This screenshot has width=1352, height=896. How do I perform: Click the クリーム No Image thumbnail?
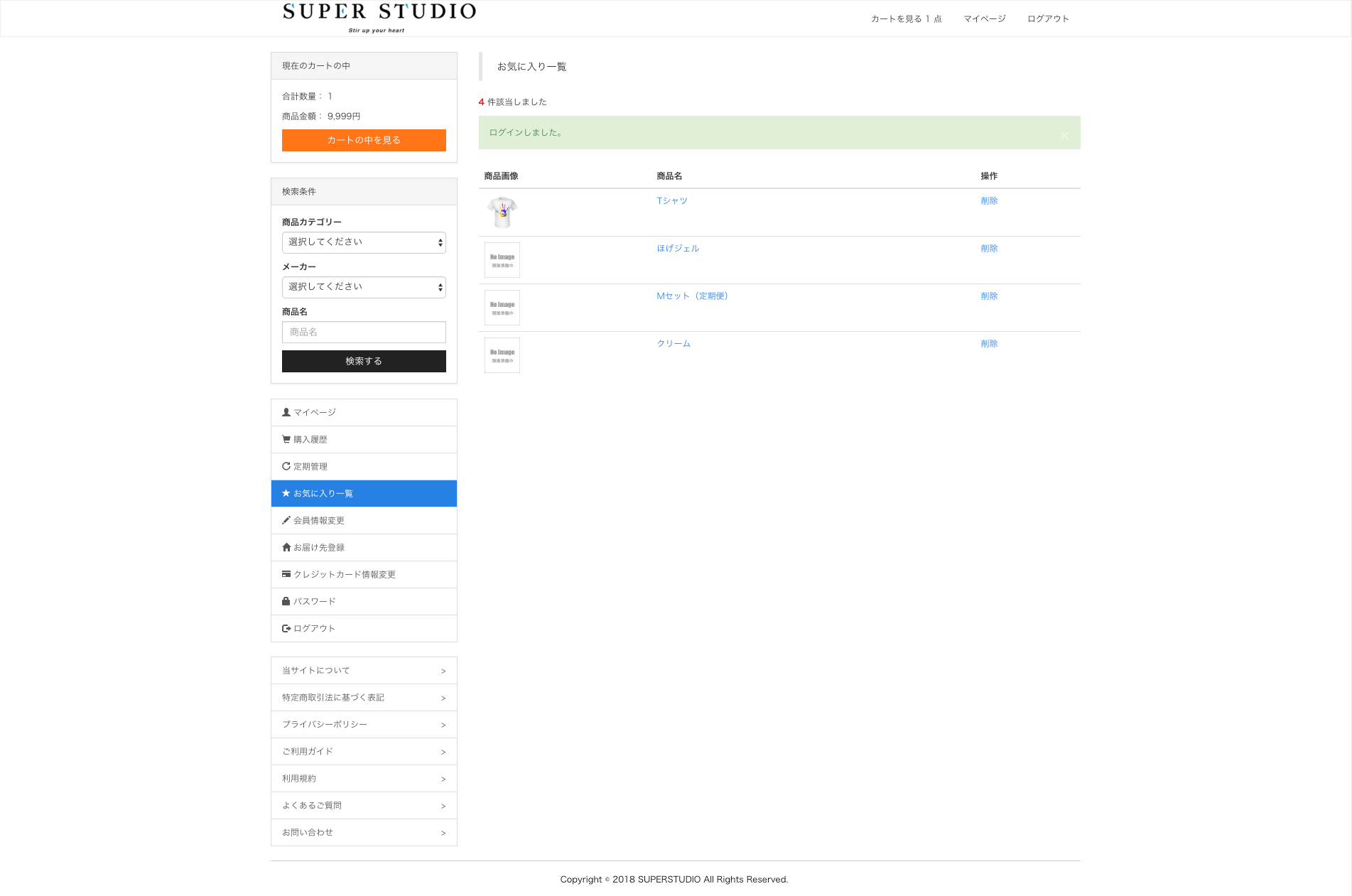(x=502, y=355)
